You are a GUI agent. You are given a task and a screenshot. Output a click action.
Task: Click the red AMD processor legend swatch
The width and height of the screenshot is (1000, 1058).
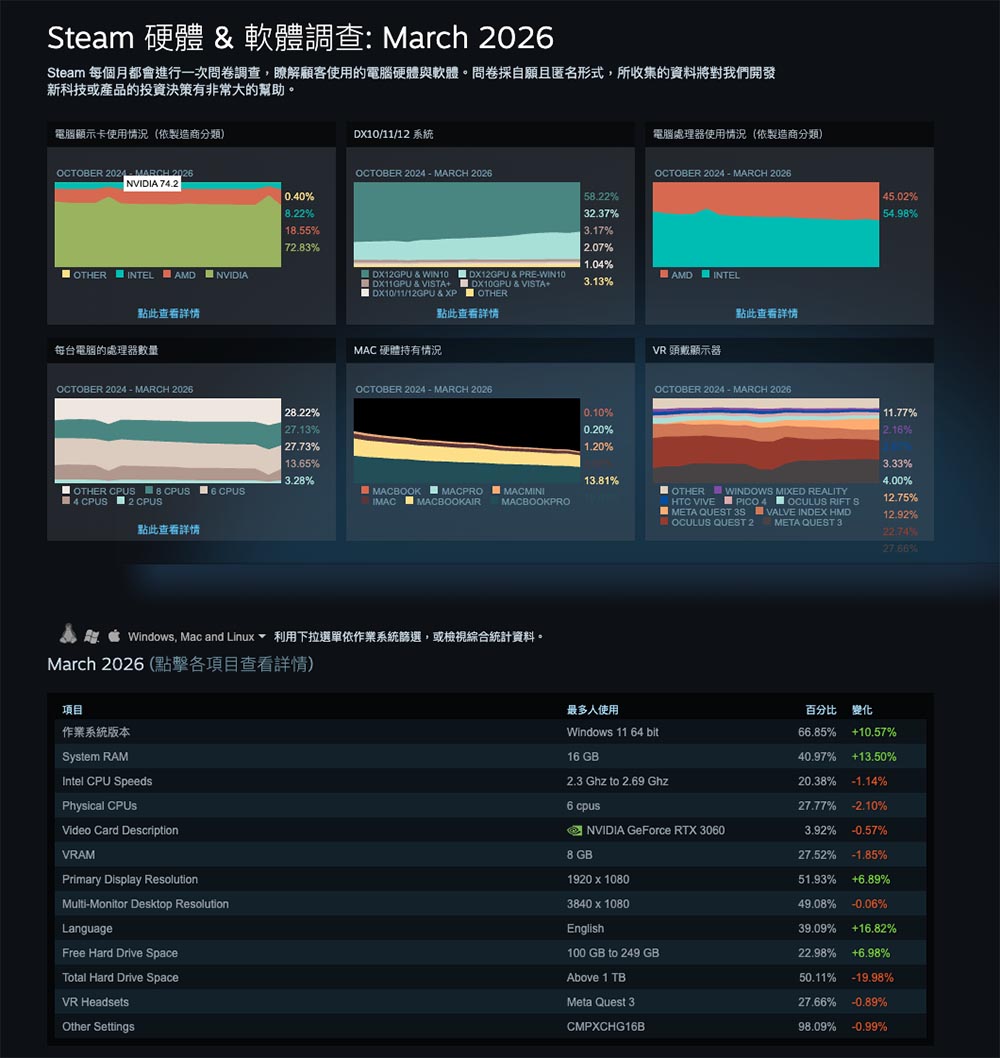664,275
